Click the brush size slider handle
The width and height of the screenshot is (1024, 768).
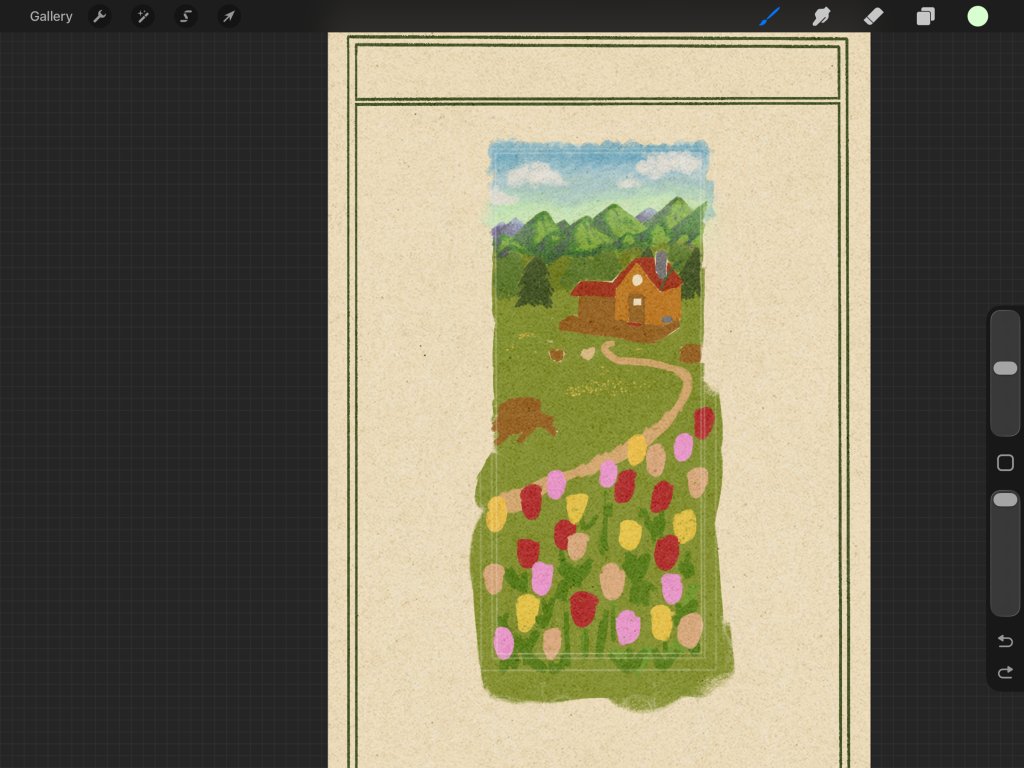(1005, 369)
